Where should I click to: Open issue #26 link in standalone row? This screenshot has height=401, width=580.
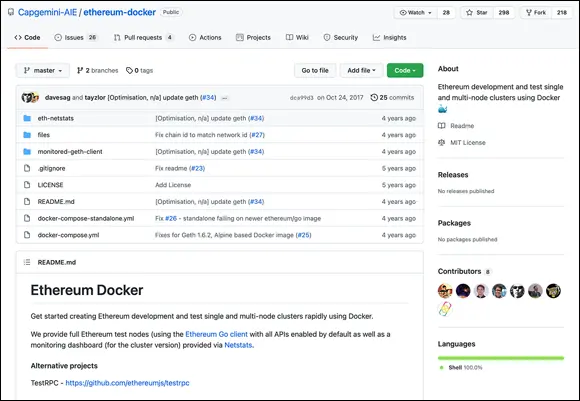coord(171,218)
